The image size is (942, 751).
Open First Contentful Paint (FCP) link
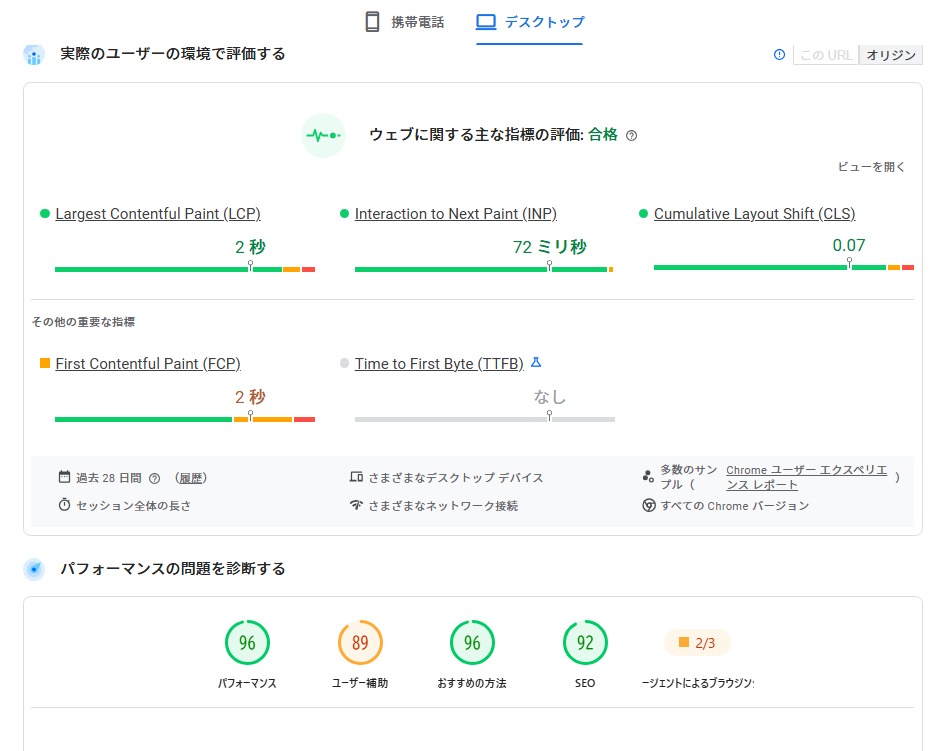[x=148, y=364]
